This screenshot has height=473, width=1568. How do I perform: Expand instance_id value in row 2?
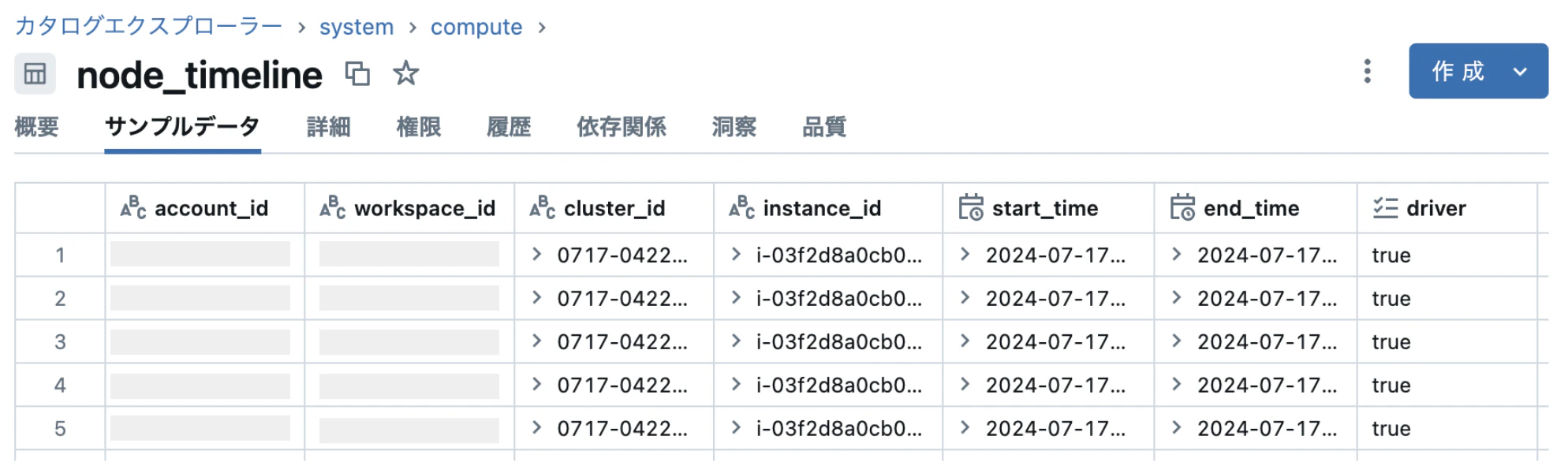tap(736, 297)
